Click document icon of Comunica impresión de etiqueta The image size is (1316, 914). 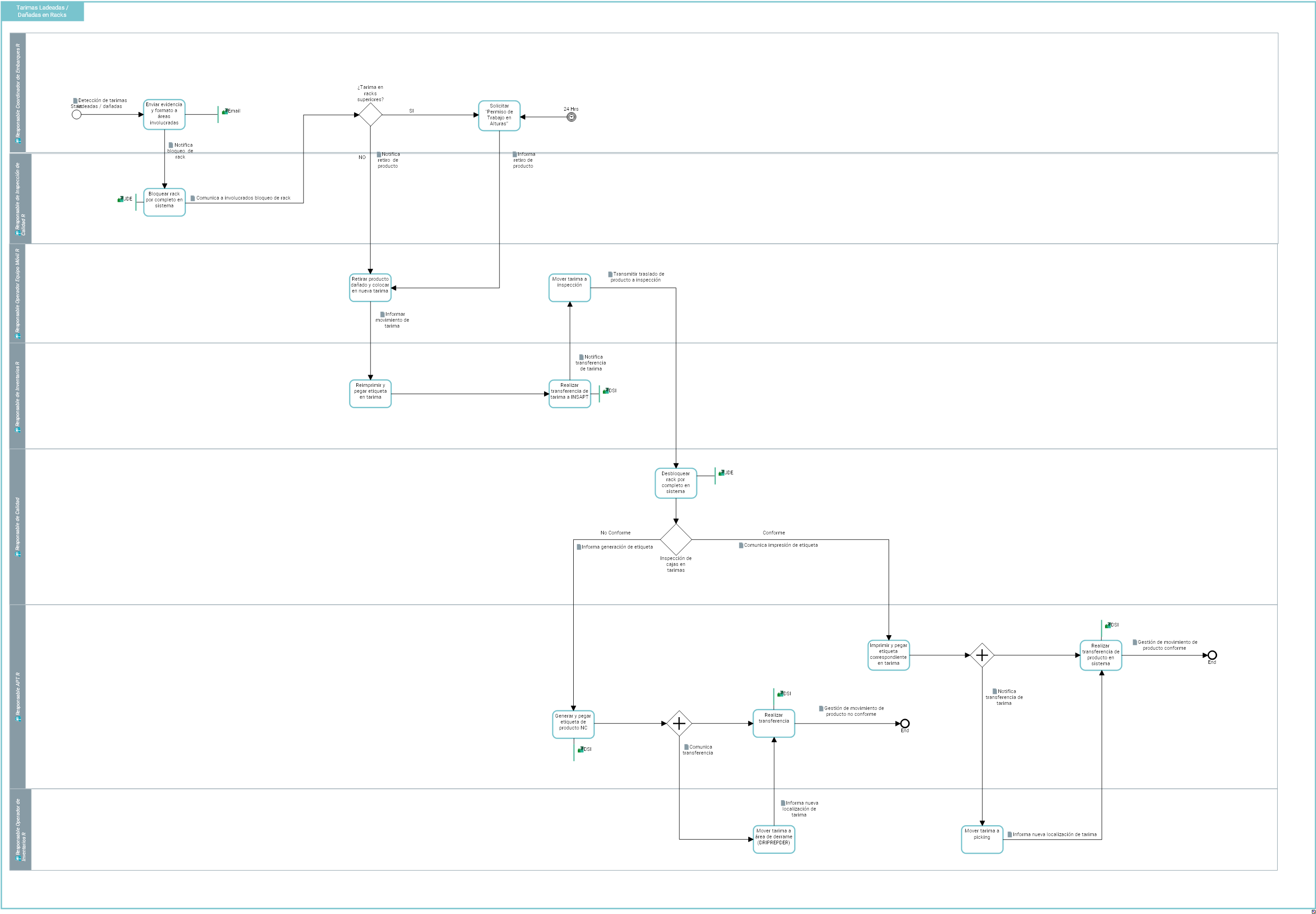pos(740,545)
